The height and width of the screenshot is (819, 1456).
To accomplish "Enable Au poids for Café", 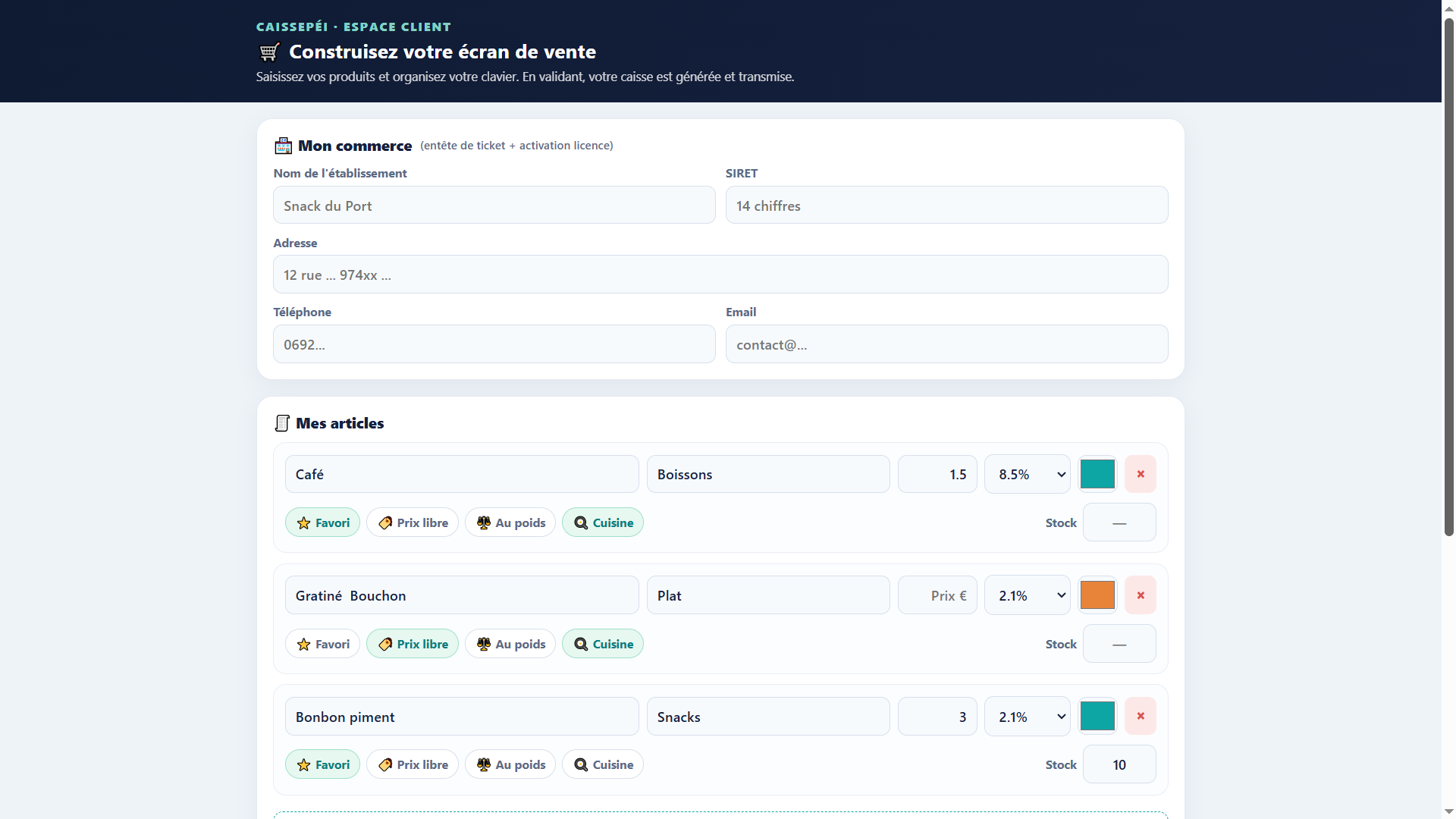I will pyautogui.click(x=510, y=522).
